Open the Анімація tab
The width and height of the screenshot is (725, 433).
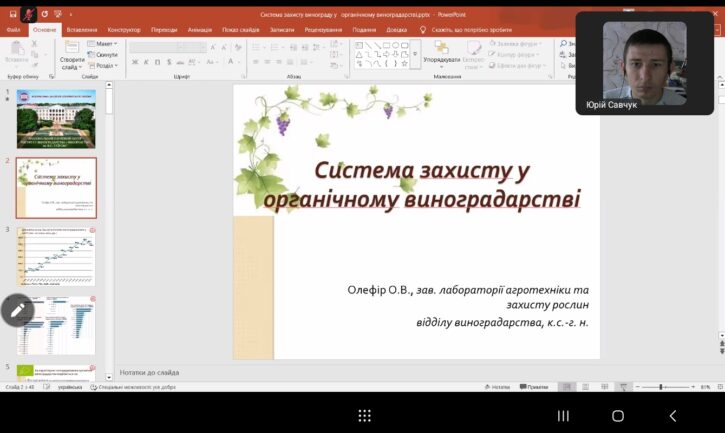coord(200,30)
